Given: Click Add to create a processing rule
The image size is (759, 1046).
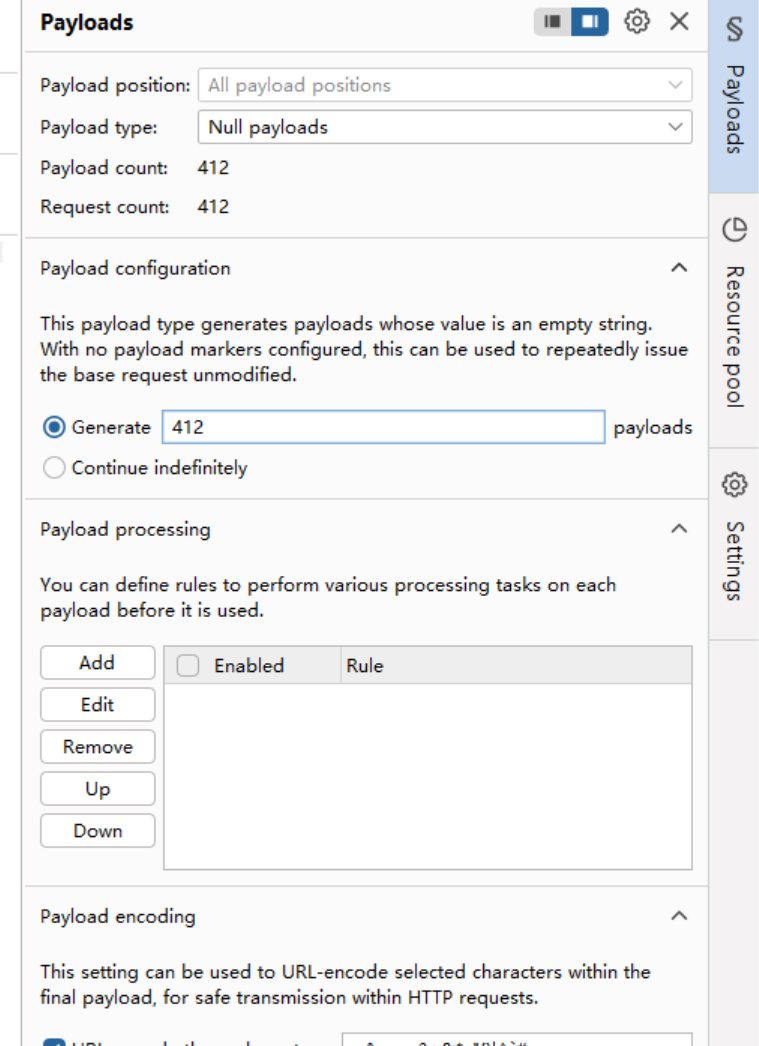Looking at the screenshot, I should (97, 662).
